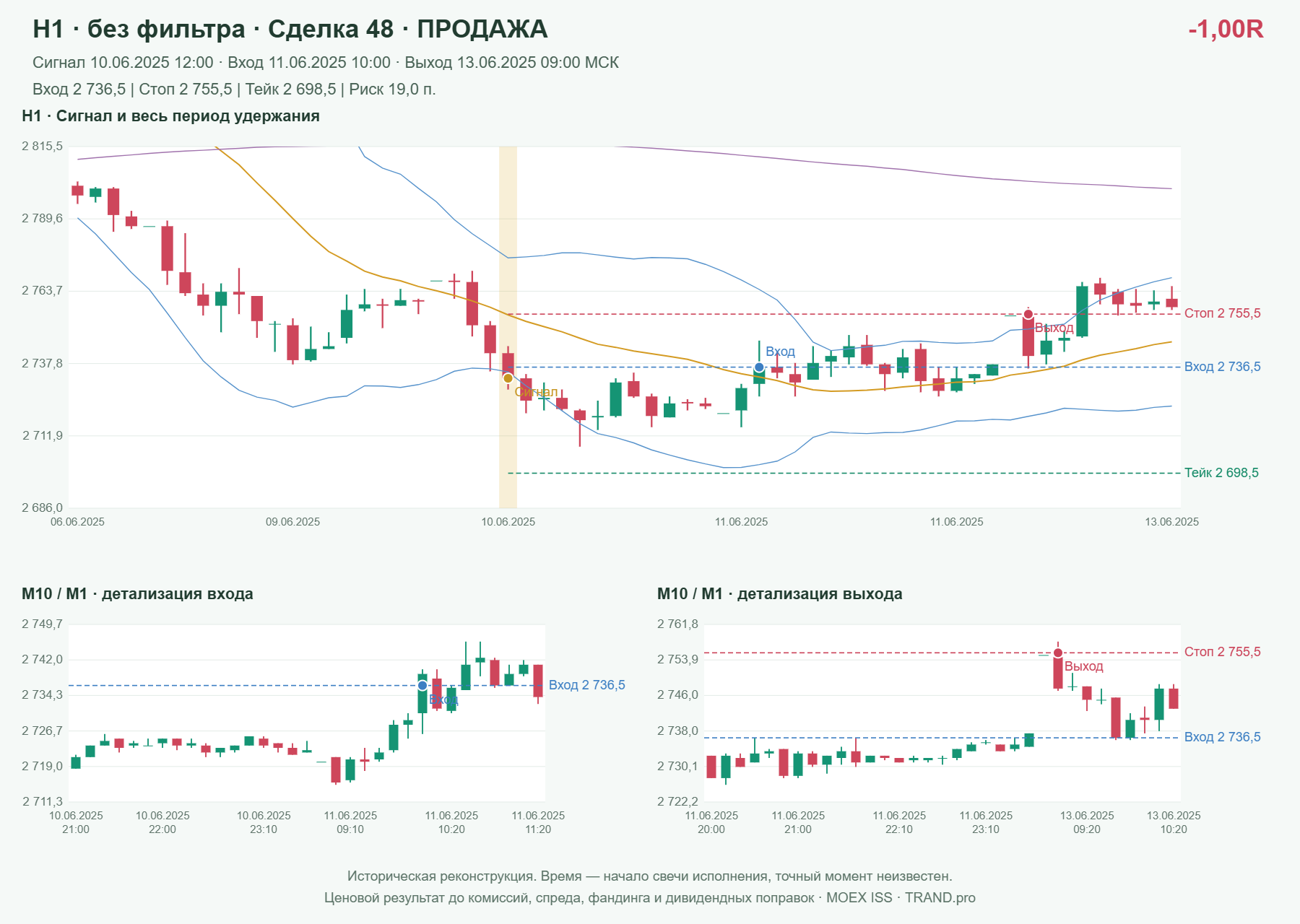1300x924 pixels.
Task: Click the blue Вход marker on H1 chart
Action: click(x=759, y=367)
